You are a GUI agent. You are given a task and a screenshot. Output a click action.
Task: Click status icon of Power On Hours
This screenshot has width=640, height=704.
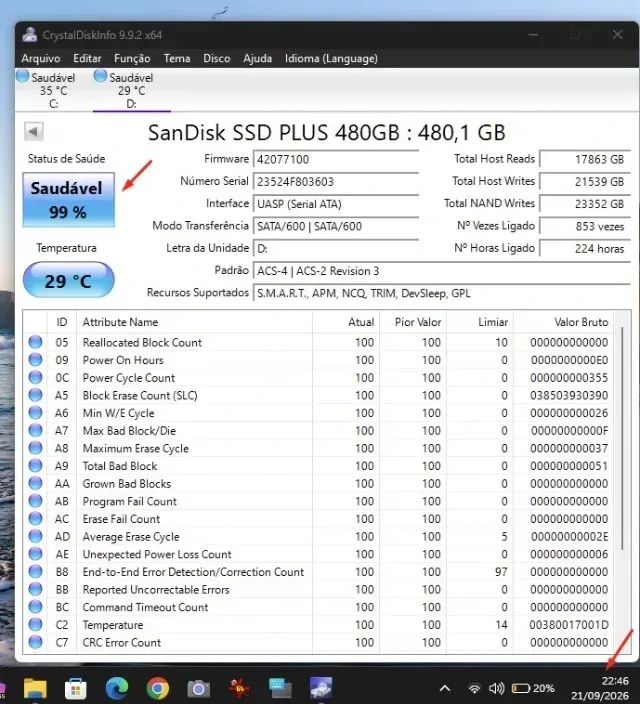35,360
